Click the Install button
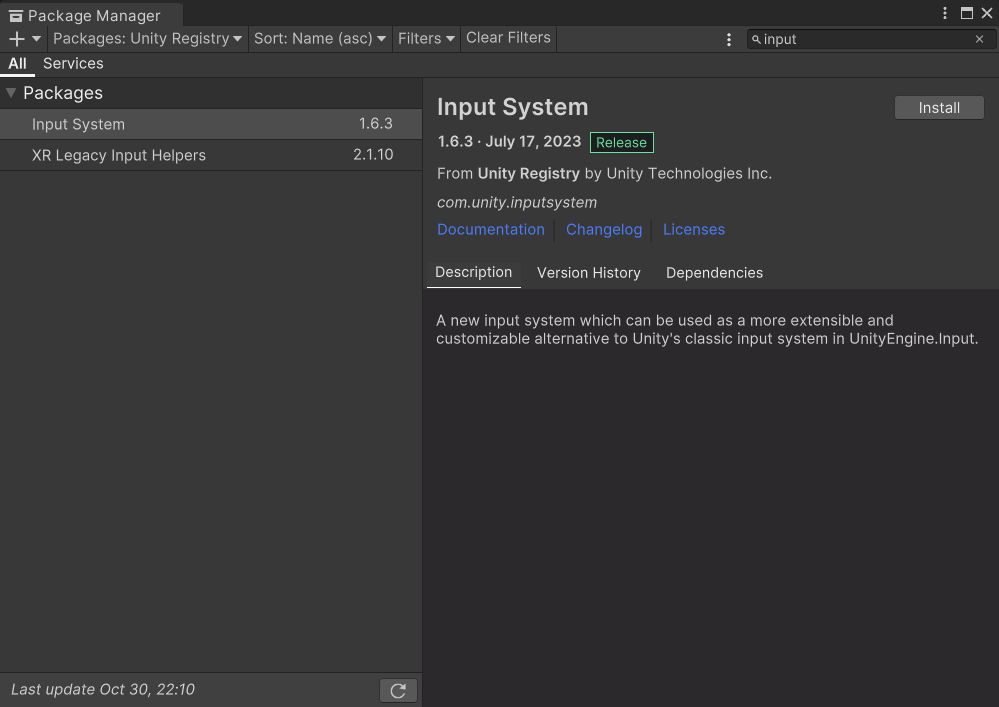This screenshot has height=707, width=999. 939,108
